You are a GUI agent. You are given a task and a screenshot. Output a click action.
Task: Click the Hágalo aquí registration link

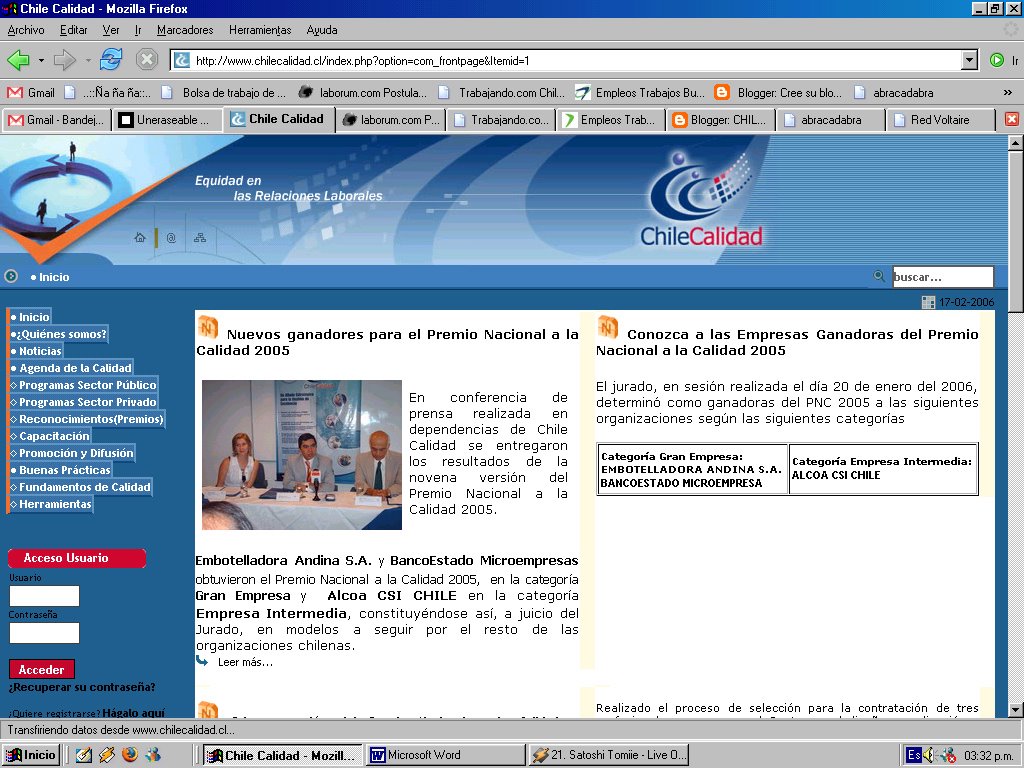pyautogui.click(x=134, y=712)
